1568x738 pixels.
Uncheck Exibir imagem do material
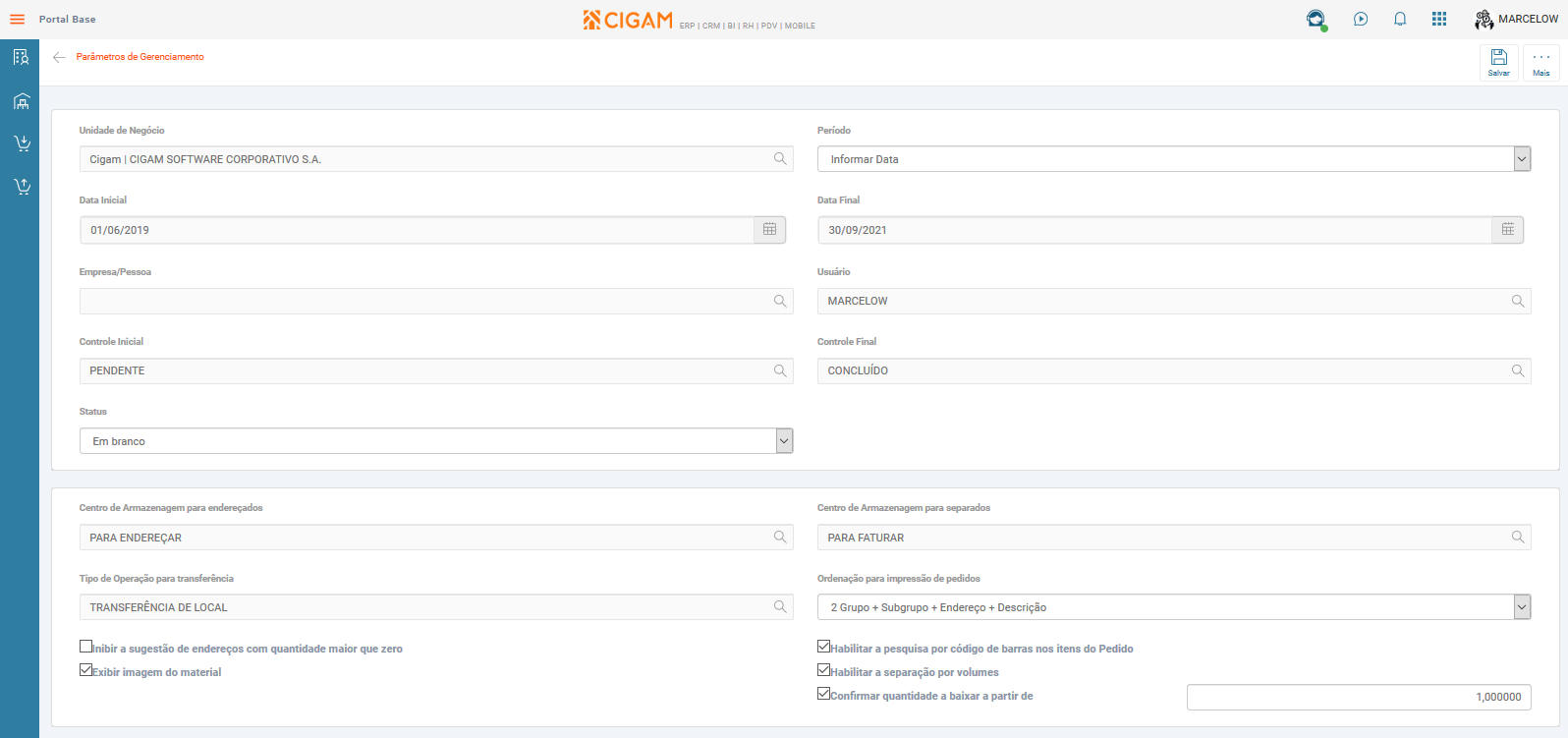tap(85, 670)
